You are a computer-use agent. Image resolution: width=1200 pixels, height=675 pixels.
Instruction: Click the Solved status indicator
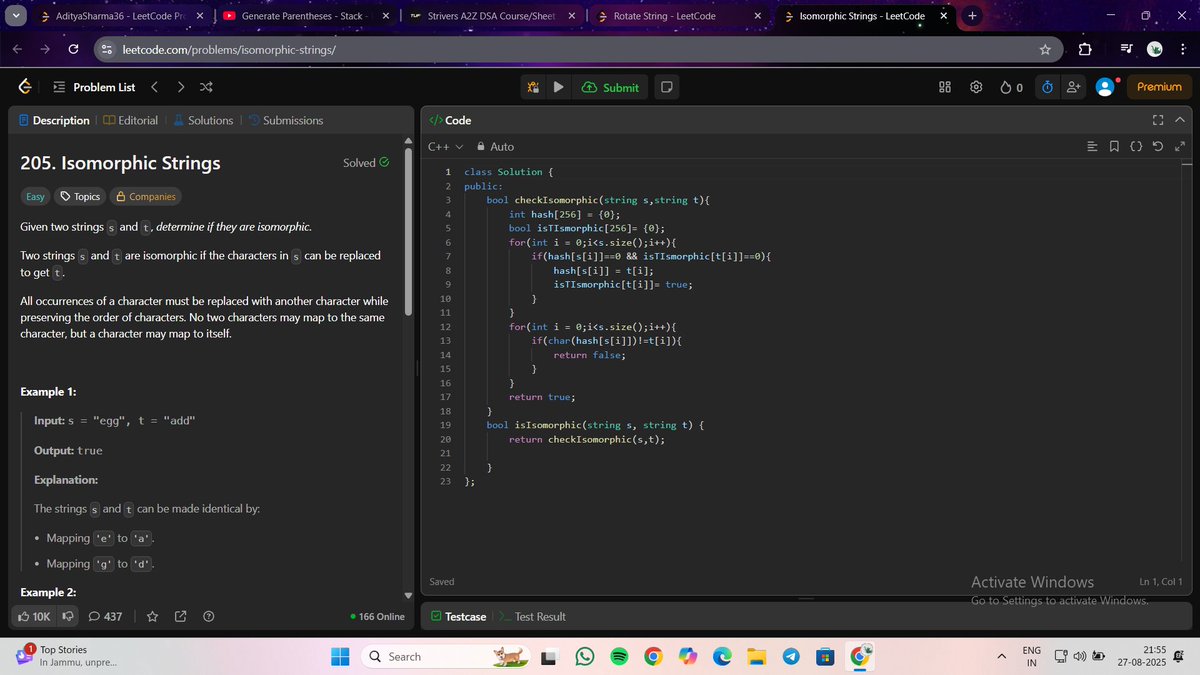tap(366, 163)
